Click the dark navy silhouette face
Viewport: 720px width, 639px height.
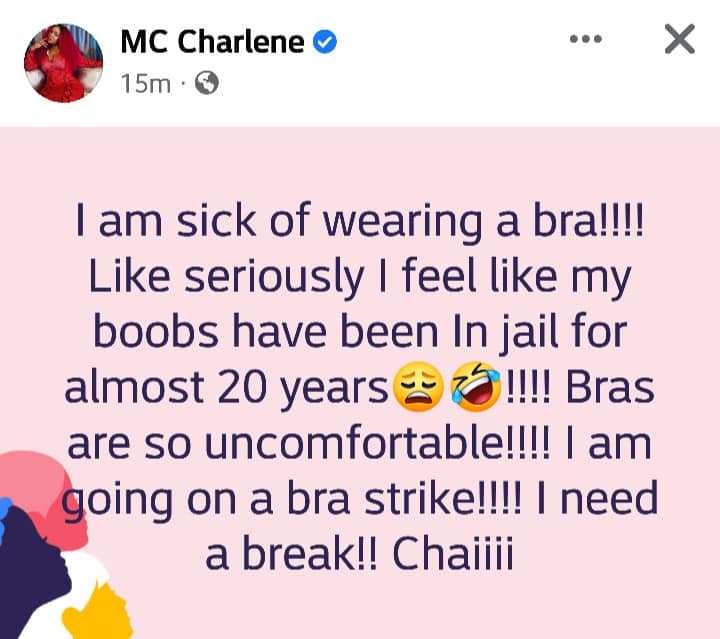pos(32,574)
